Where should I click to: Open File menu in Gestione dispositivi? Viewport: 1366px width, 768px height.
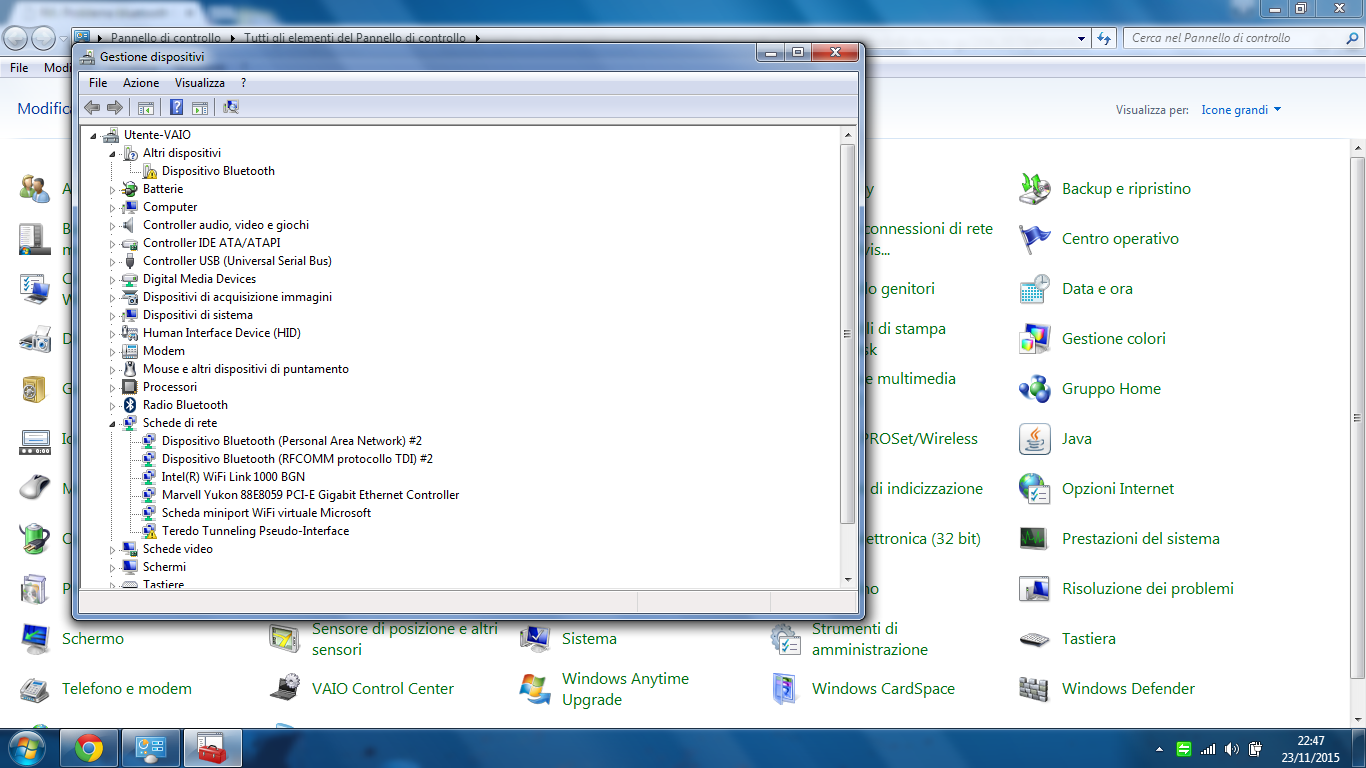(x=98, y=83)
